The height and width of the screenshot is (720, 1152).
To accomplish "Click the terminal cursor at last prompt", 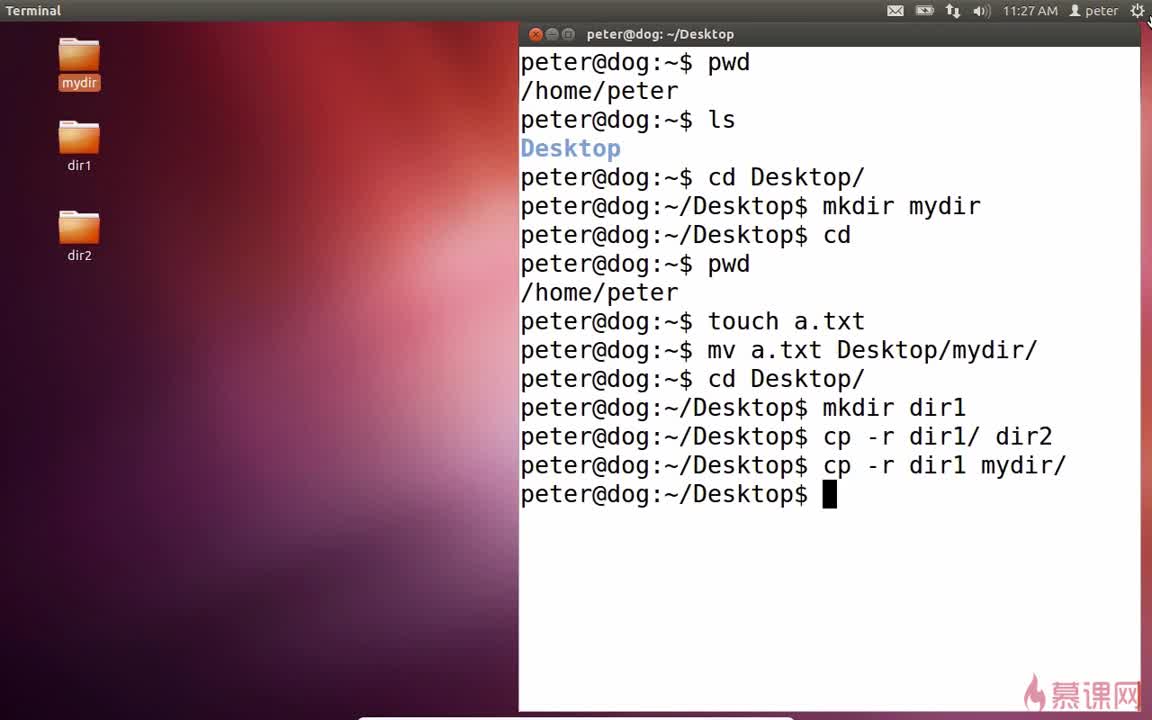I will [x=829, y=494].
